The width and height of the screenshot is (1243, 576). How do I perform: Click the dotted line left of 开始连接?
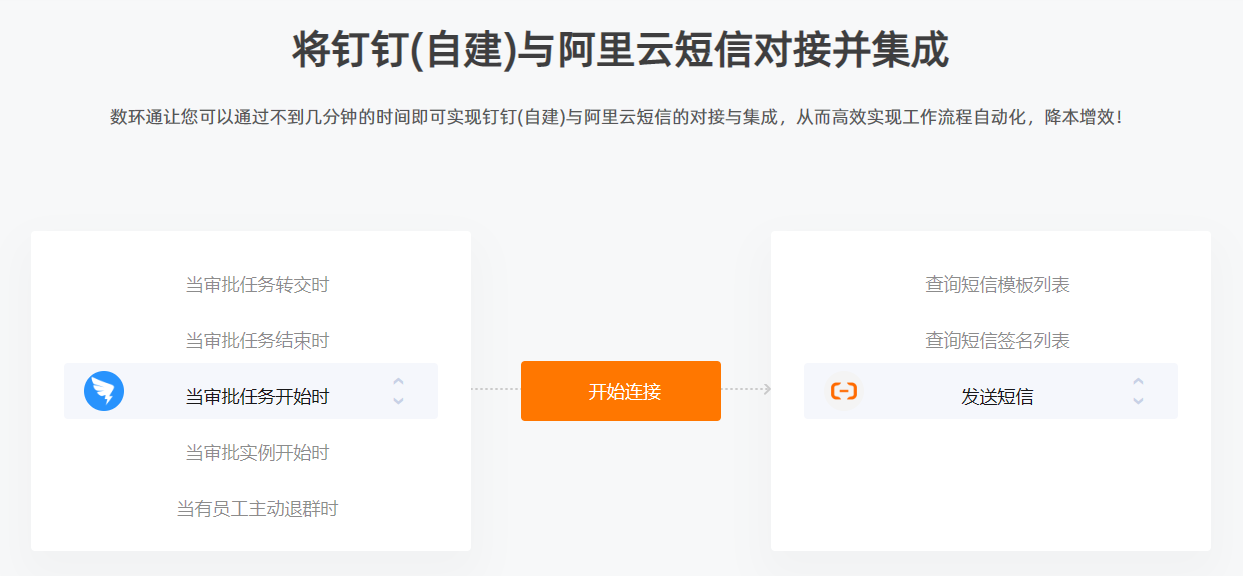[x=496, y=389]
